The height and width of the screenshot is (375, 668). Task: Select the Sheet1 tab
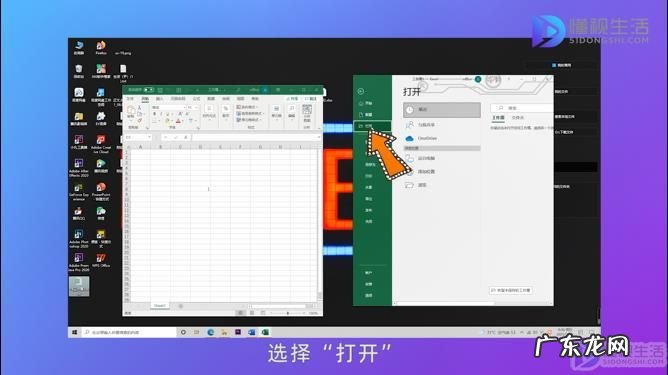[160, 306]
